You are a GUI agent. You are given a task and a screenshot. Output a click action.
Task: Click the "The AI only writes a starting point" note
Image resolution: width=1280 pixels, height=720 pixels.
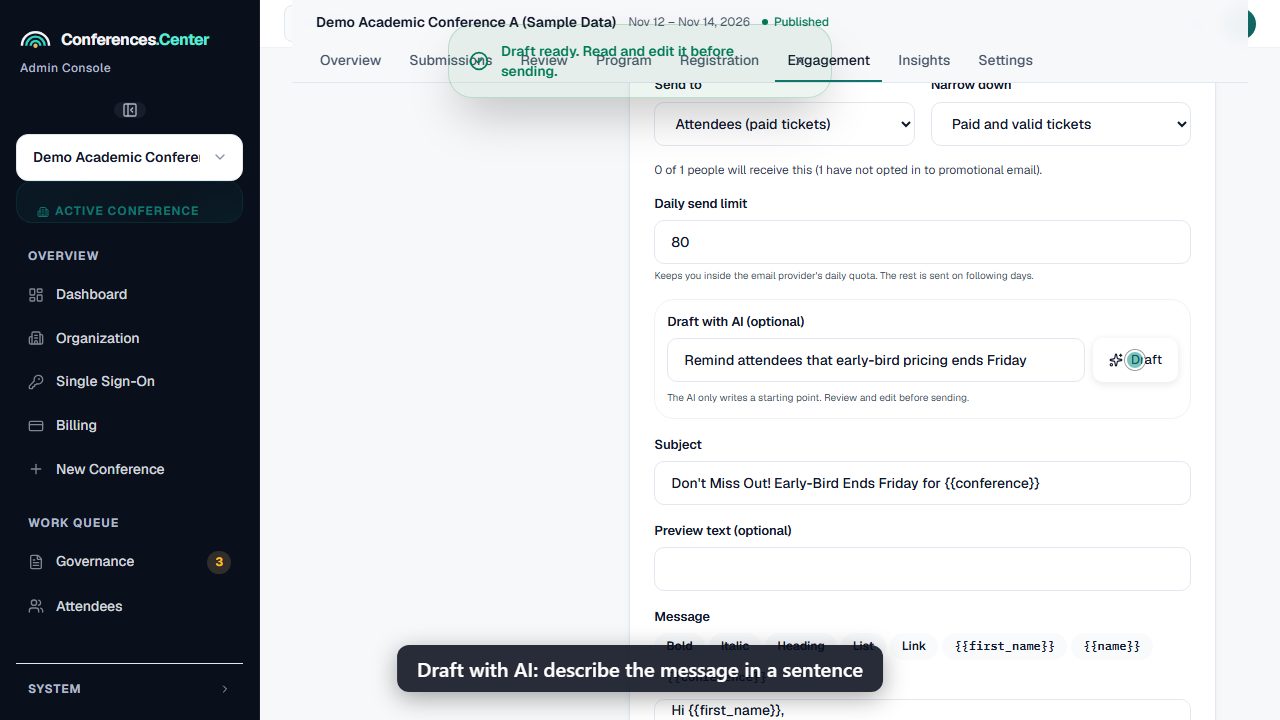[818, 398]
